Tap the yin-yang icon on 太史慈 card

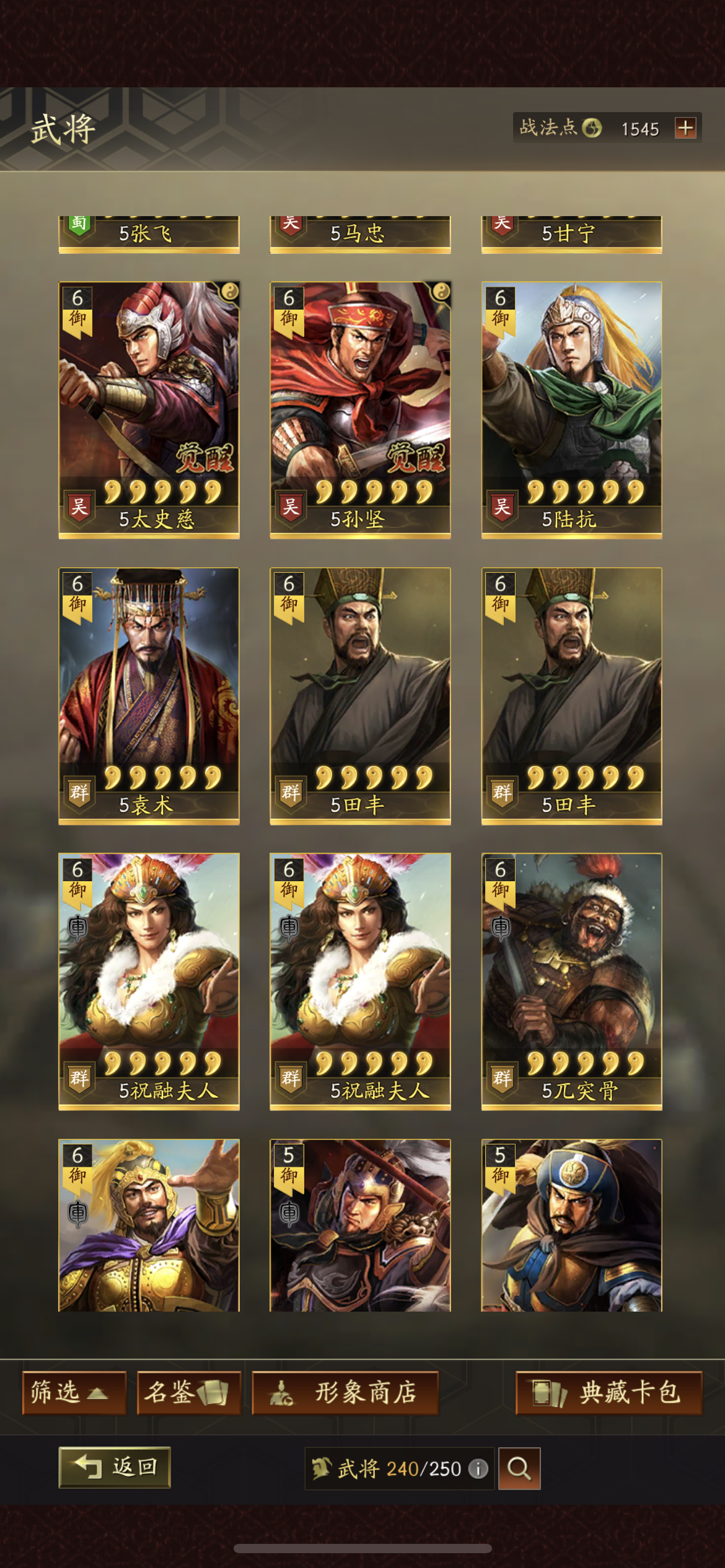pyautogui.click(x=230, y=292)
